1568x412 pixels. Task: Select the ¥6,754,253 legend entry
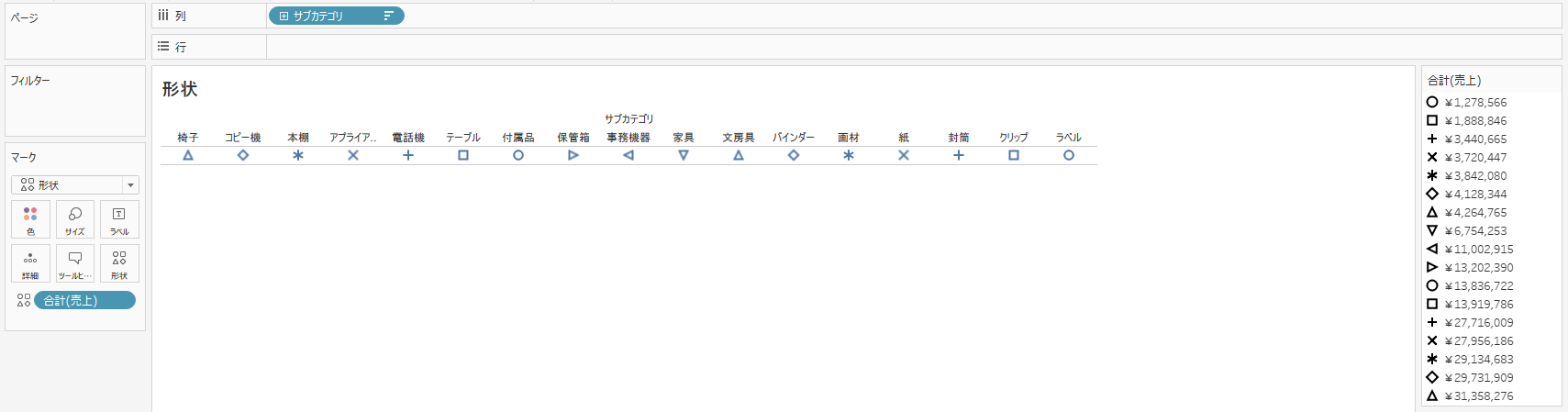(1475, 230)
